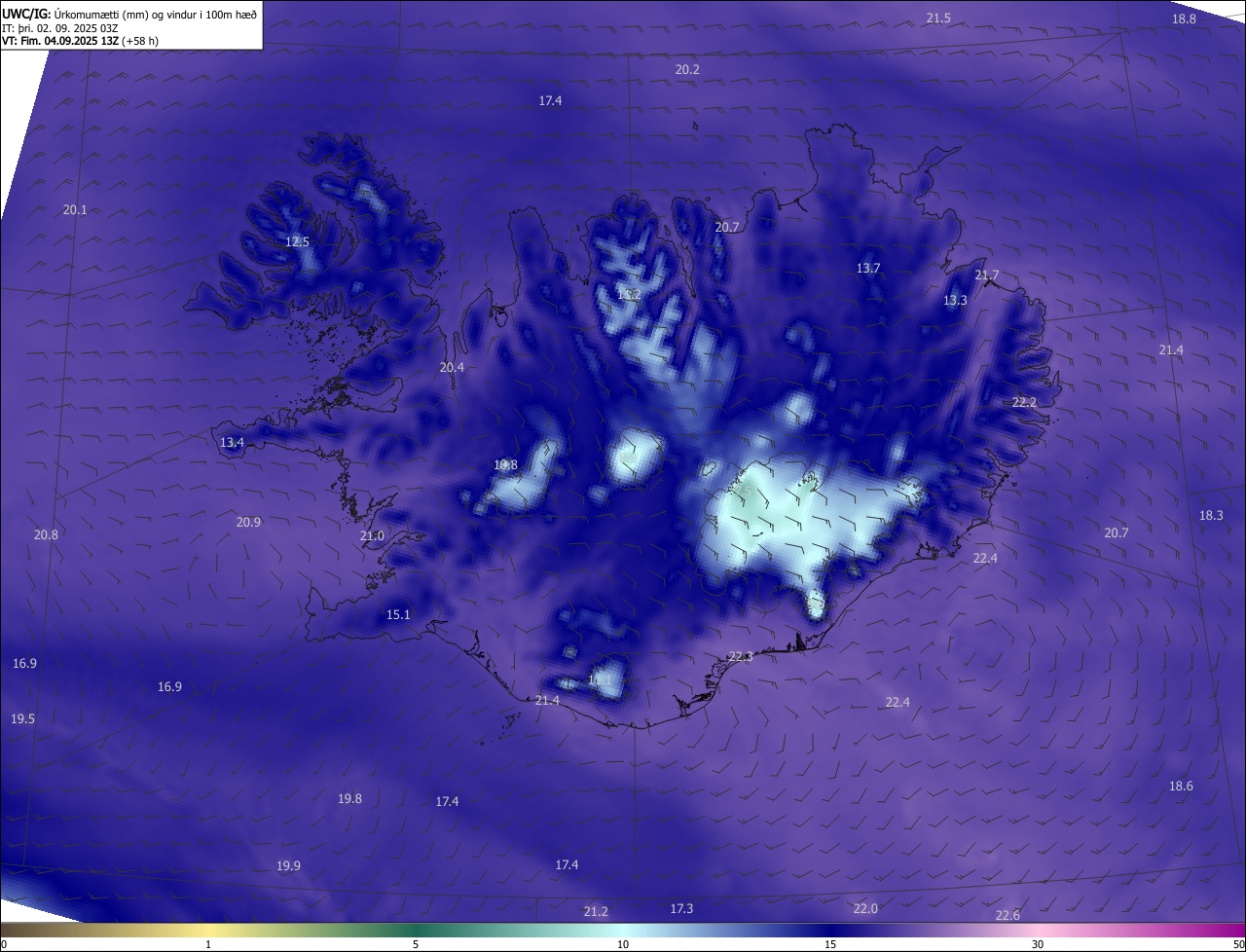The image size is (1246, 952).
Task: Click the 15.1 value label
Action: (x=398, y=615)
